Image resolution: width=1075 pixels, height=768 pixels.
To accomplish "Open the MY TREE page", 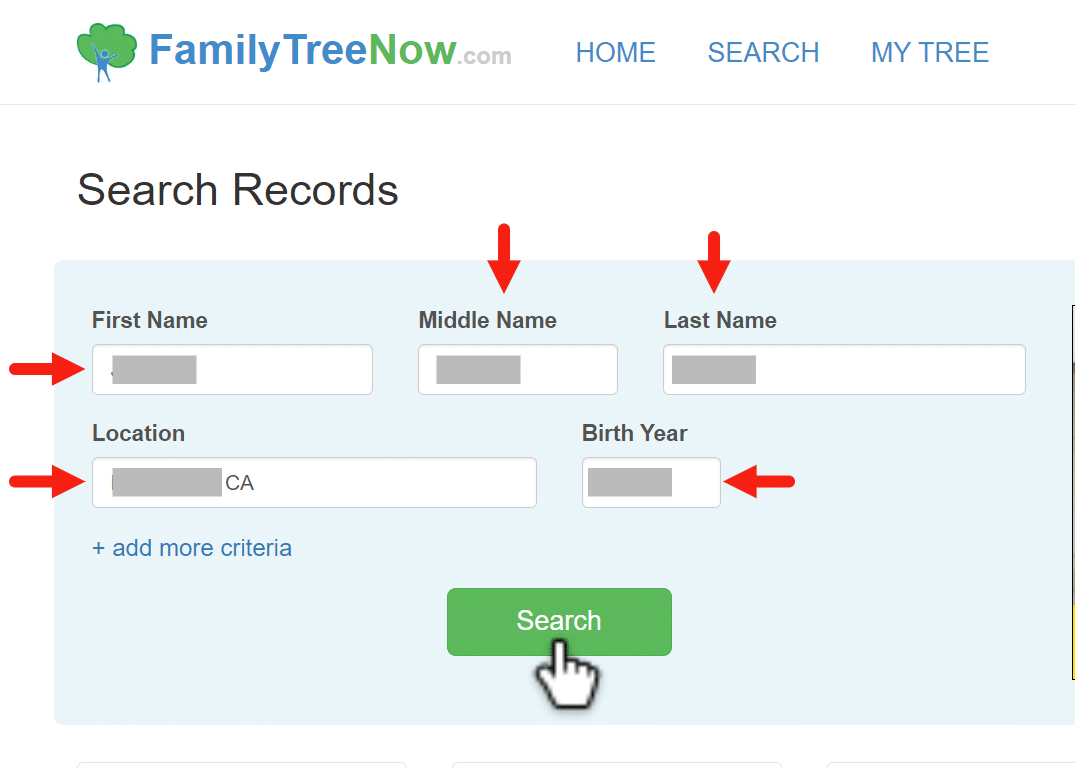I will (x=929, y=53).
